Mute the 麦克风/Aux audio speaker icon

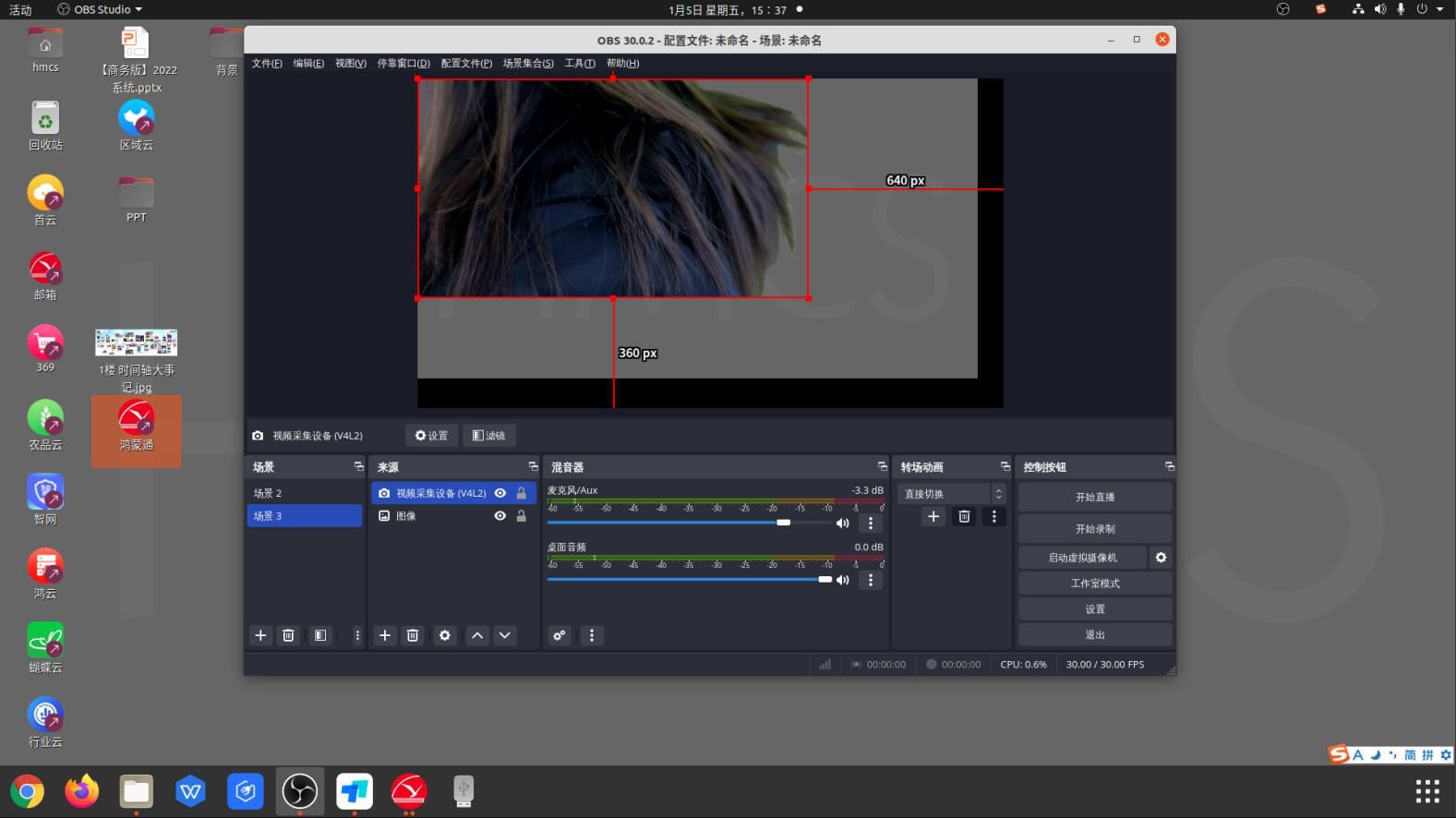(842, 523)
